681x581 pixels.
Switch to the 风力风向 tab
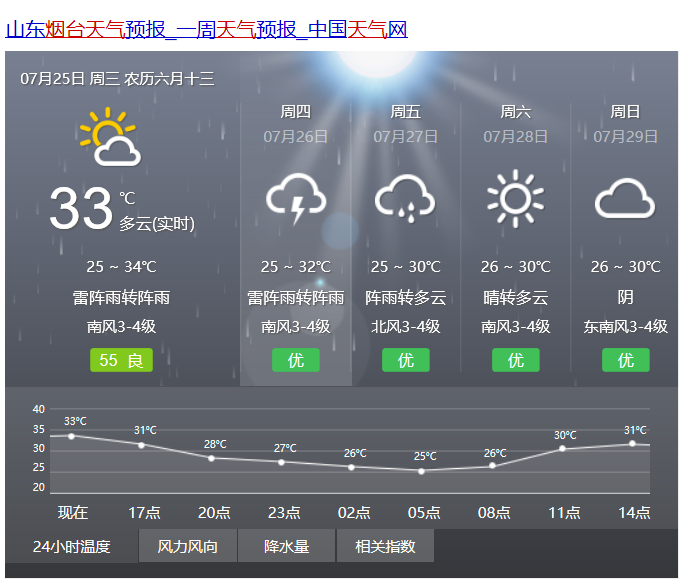(187, 547)
